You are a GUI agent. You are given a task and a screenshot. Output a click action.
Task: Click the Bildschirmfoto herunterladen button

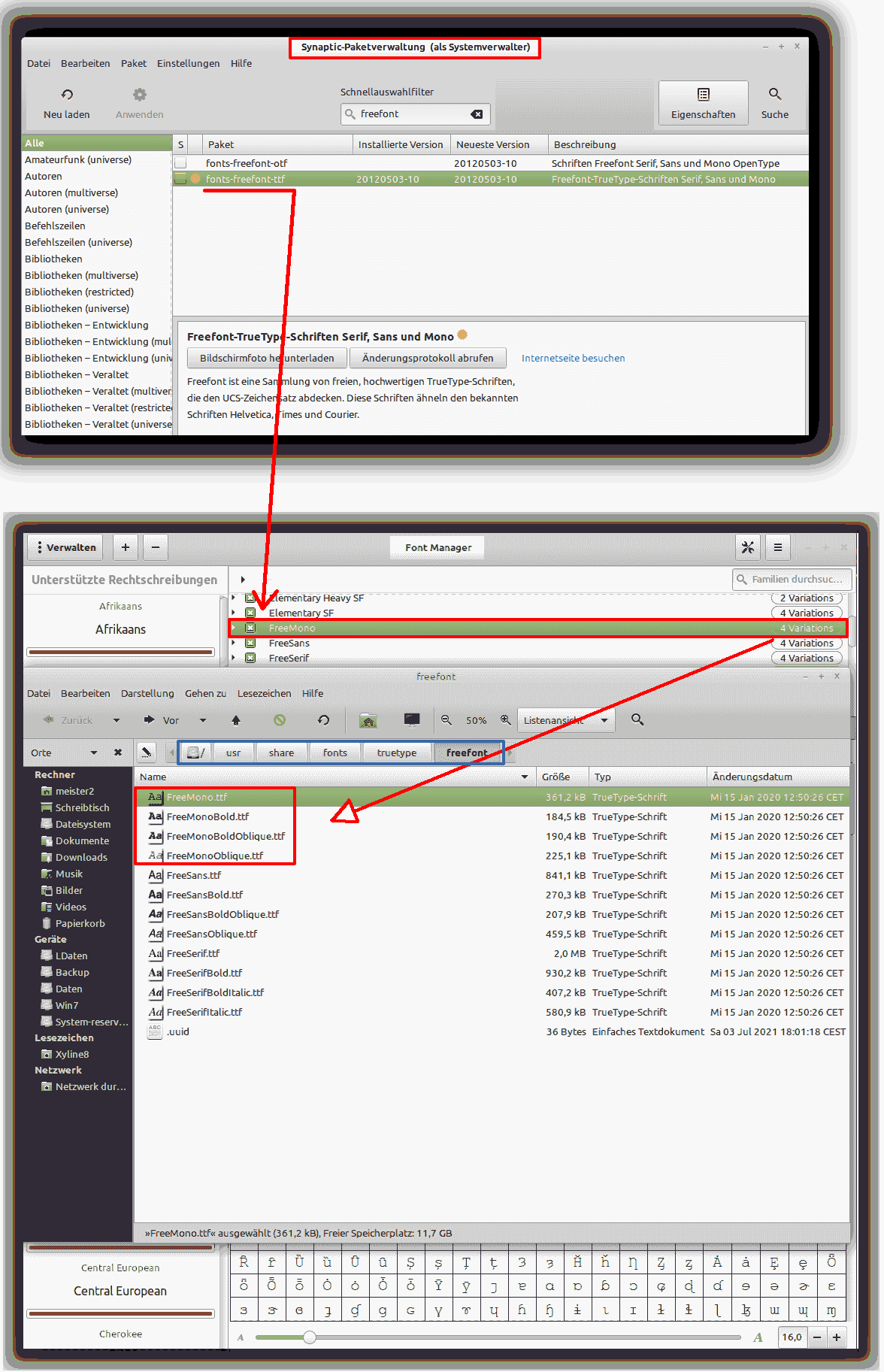tap(267, 359)
